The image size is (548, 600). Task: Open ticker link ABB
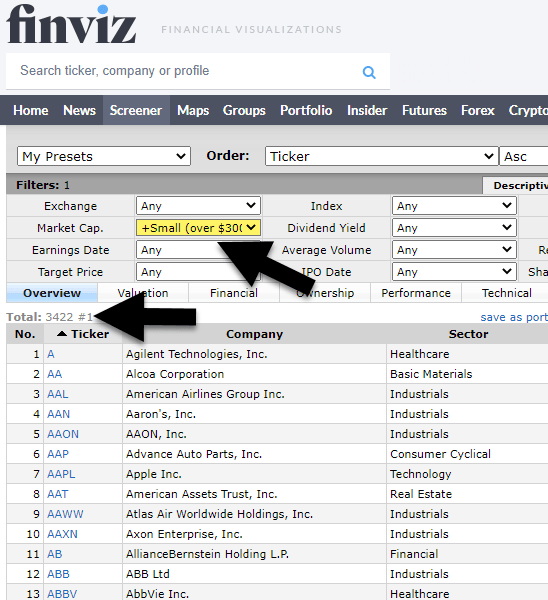58,574
